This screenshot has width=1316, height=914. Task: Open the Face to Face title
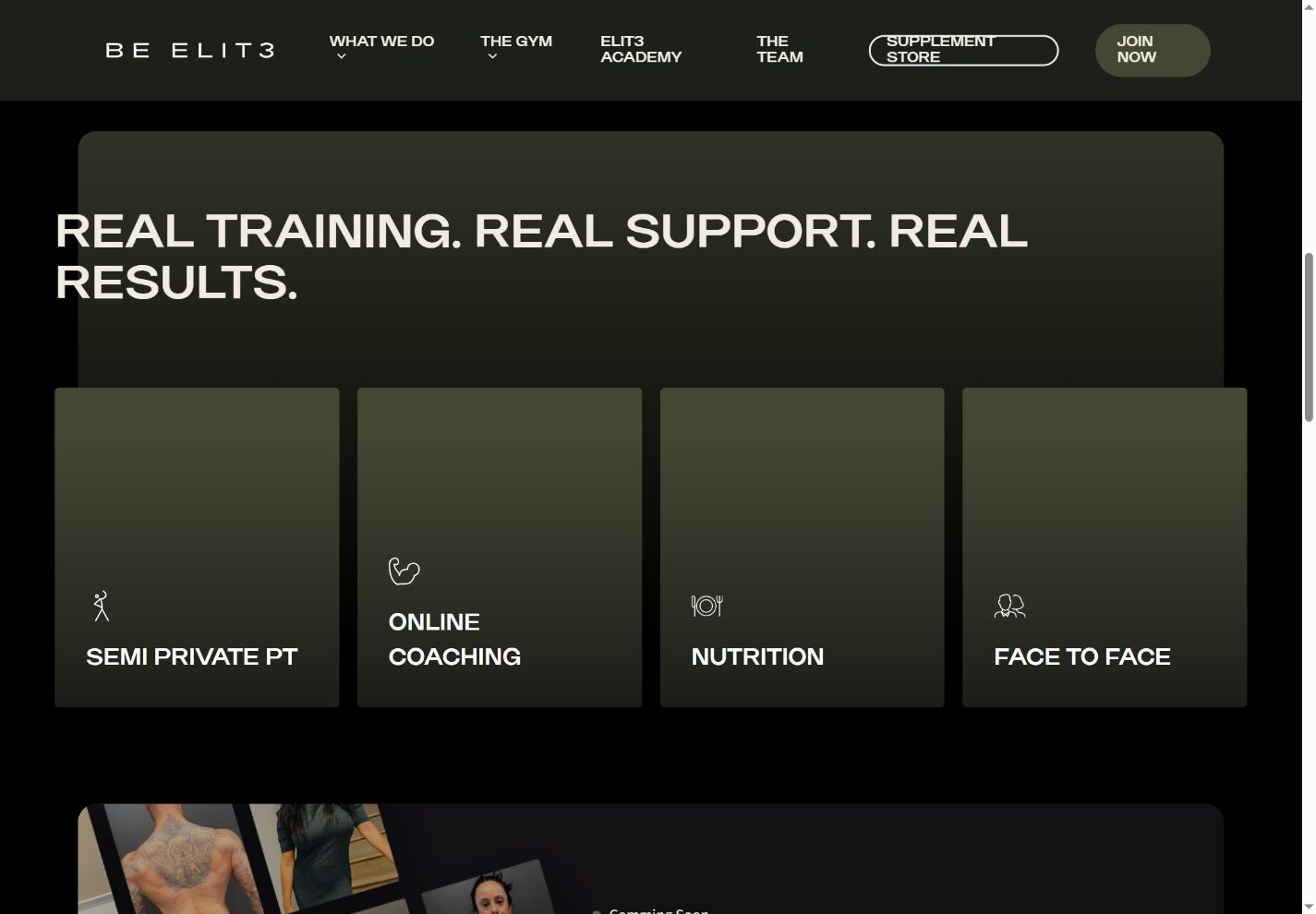[1082, 656]
